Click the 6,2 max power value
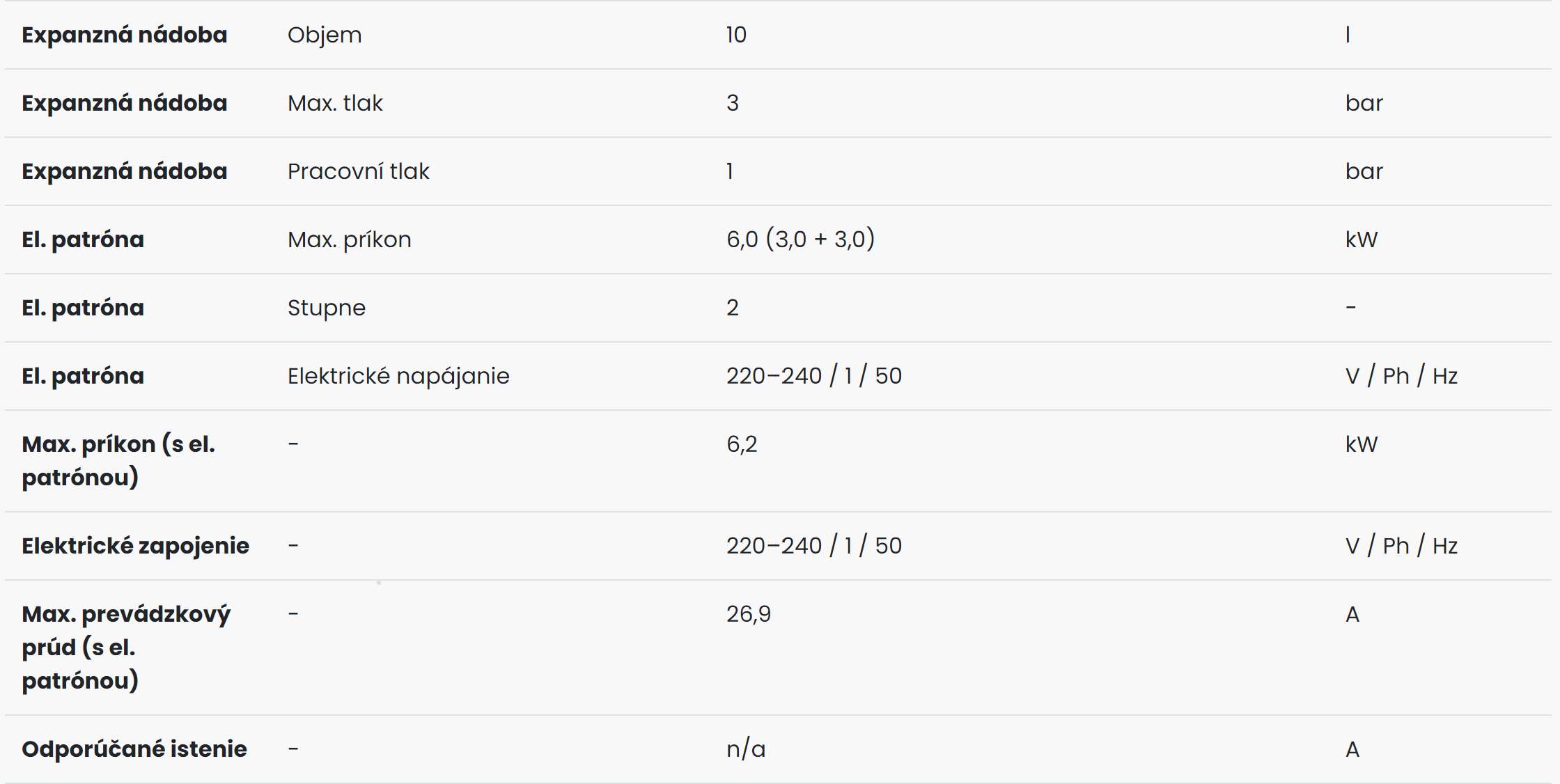 tap(742, 444)
